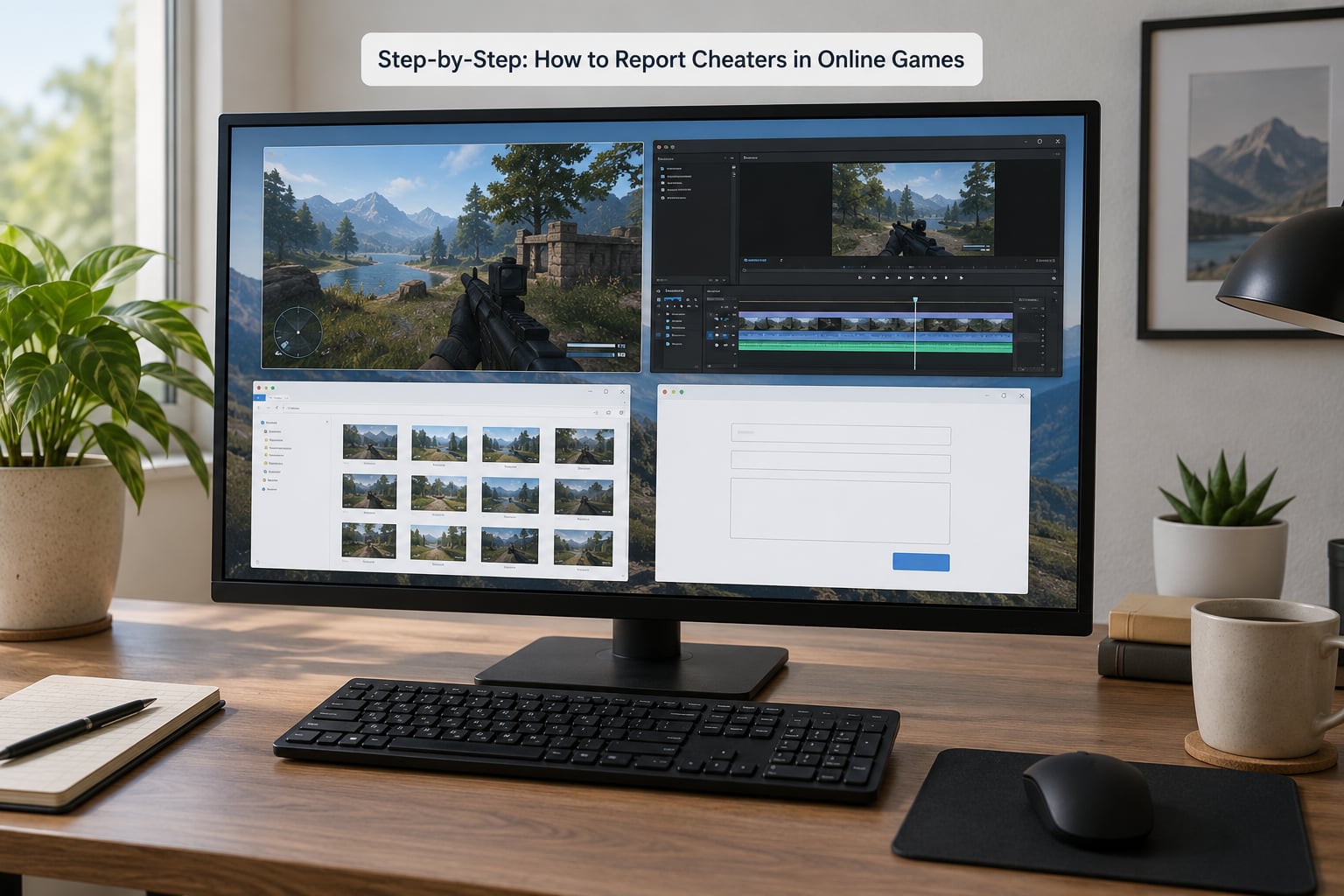Click the large multiline text area in form window
Image resolution: width=1344 pixels, height=896 pixels.
(x=840, y=510)
